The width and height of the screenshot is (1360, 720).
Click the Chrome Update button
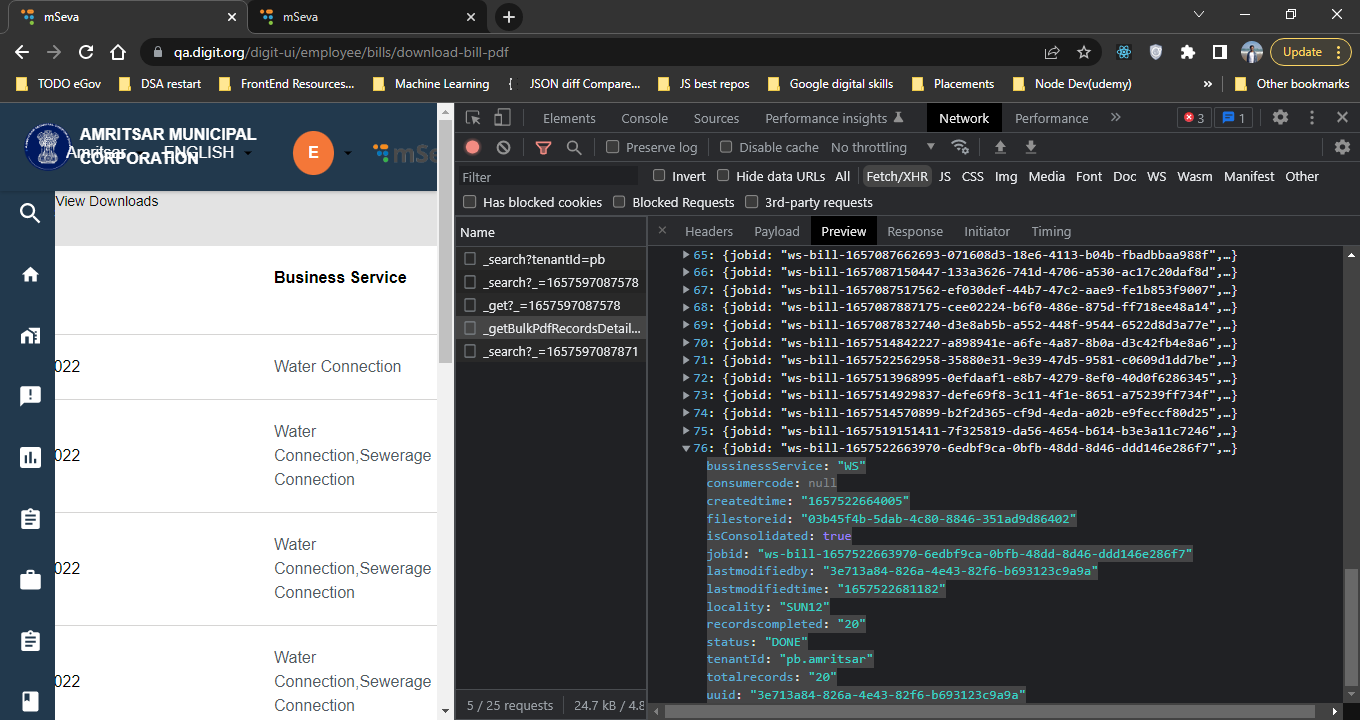coord(1302,52)
